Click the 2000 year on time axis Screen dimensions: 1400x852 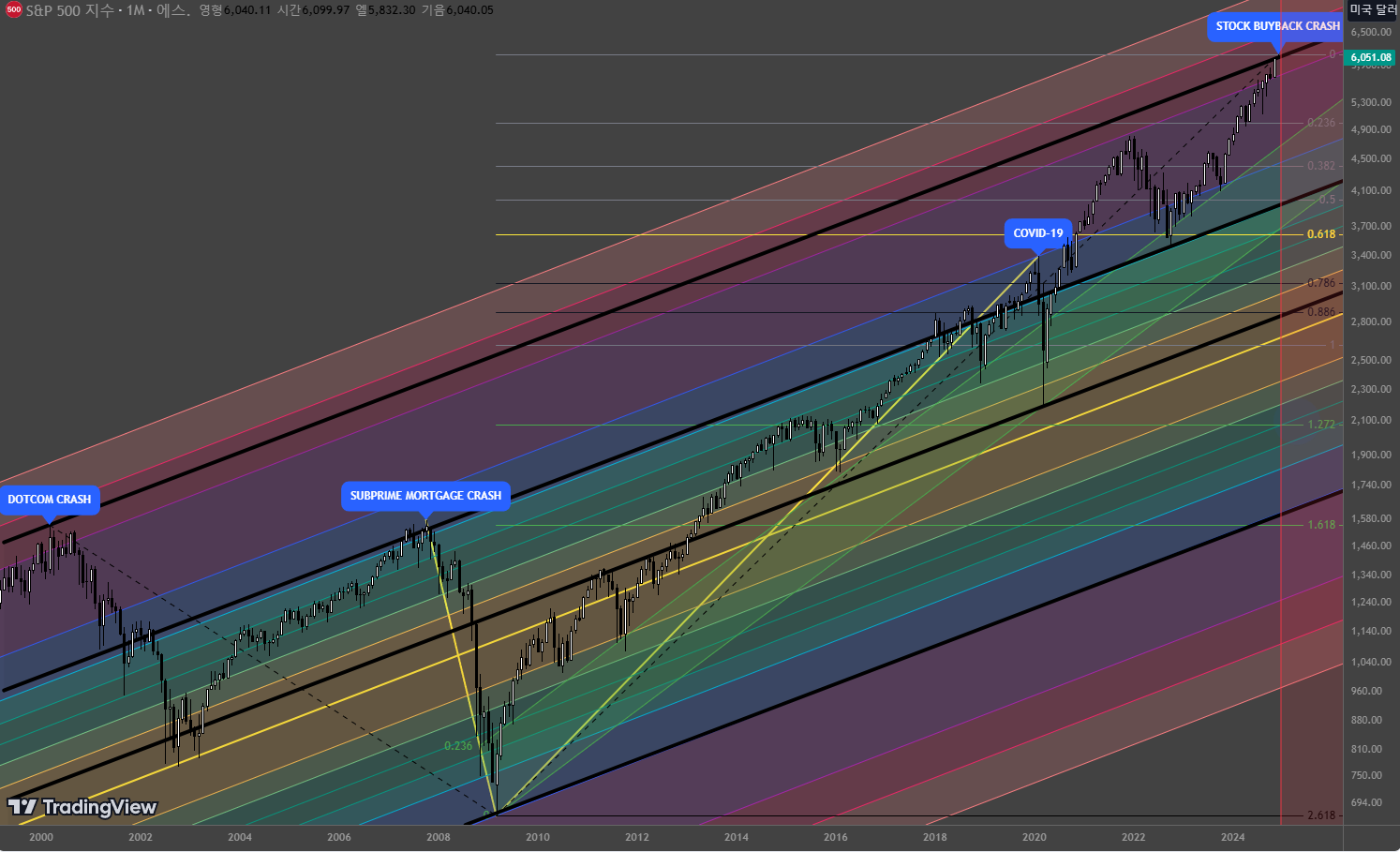click(41, 837)
